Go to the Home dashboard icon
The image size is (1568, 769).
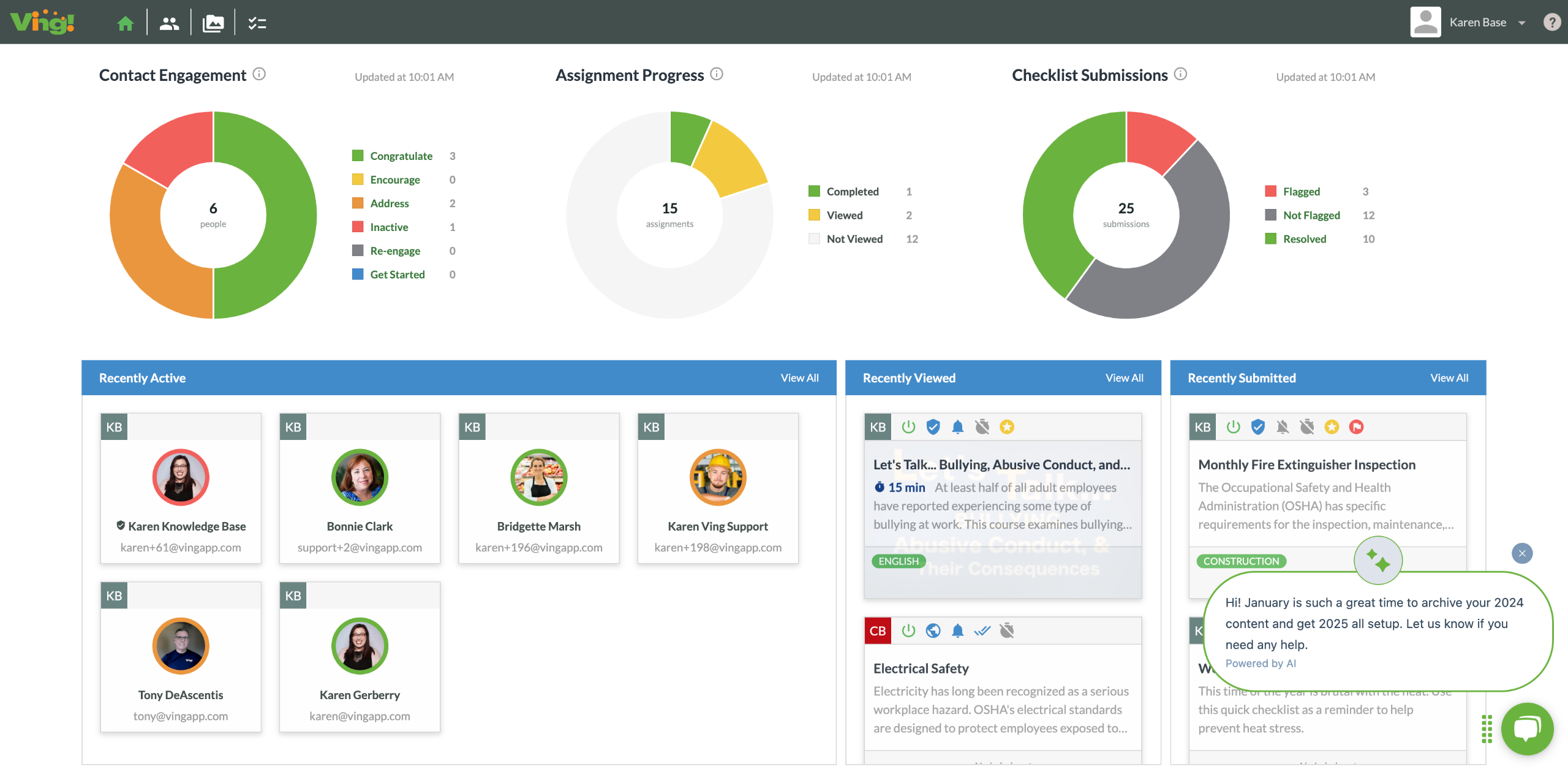point(126,23)
